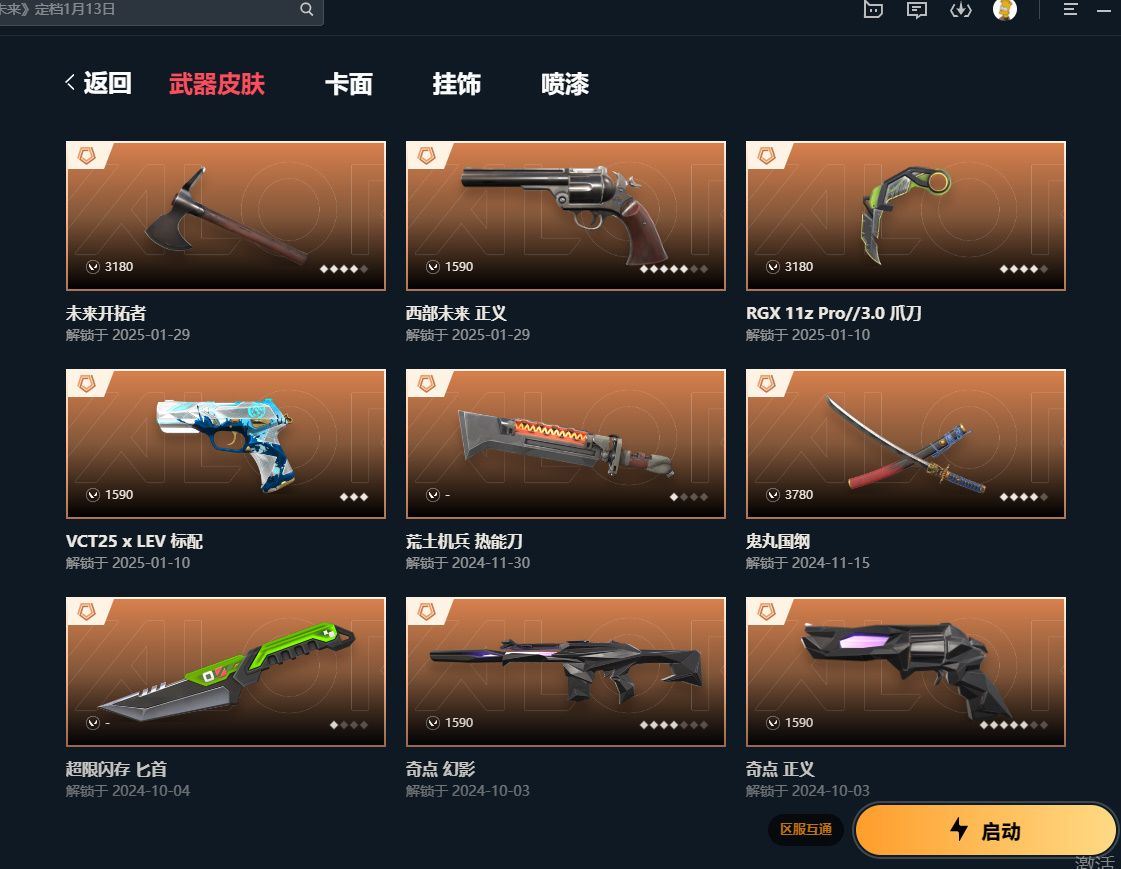Open the 喷漆 tab

pyautogui.click(x=565, y=84)
